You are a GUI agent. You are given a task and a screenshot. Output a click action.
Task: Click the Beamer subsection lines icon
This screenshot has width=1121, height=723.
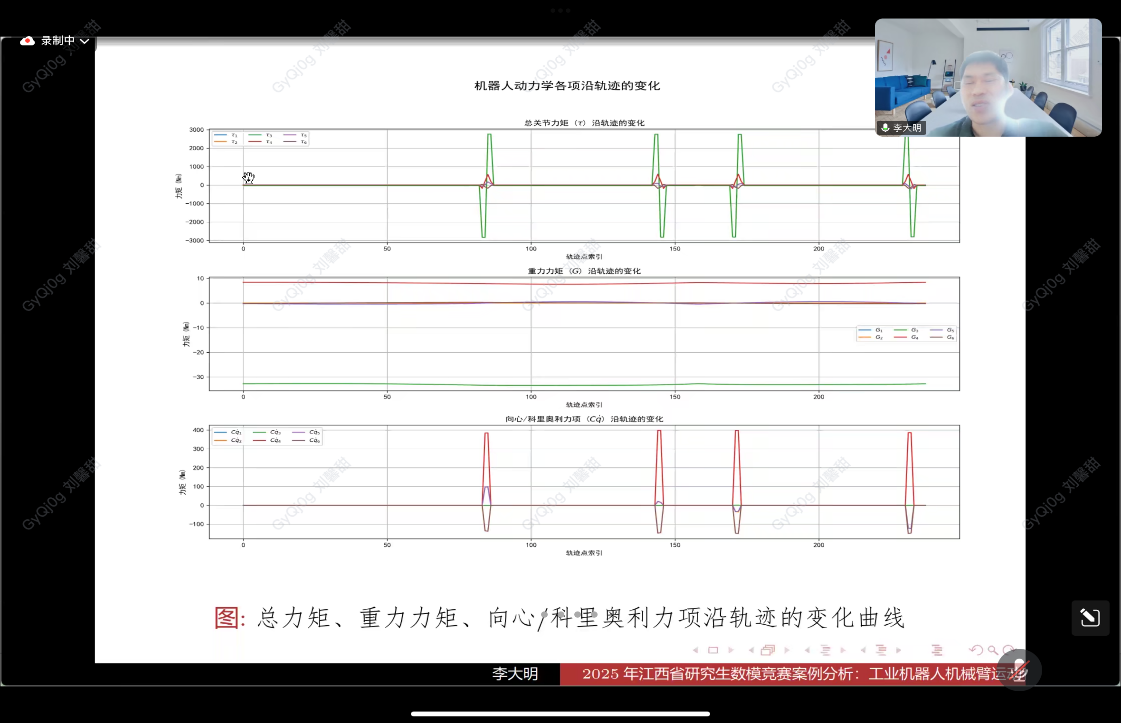tap(825, 650)
